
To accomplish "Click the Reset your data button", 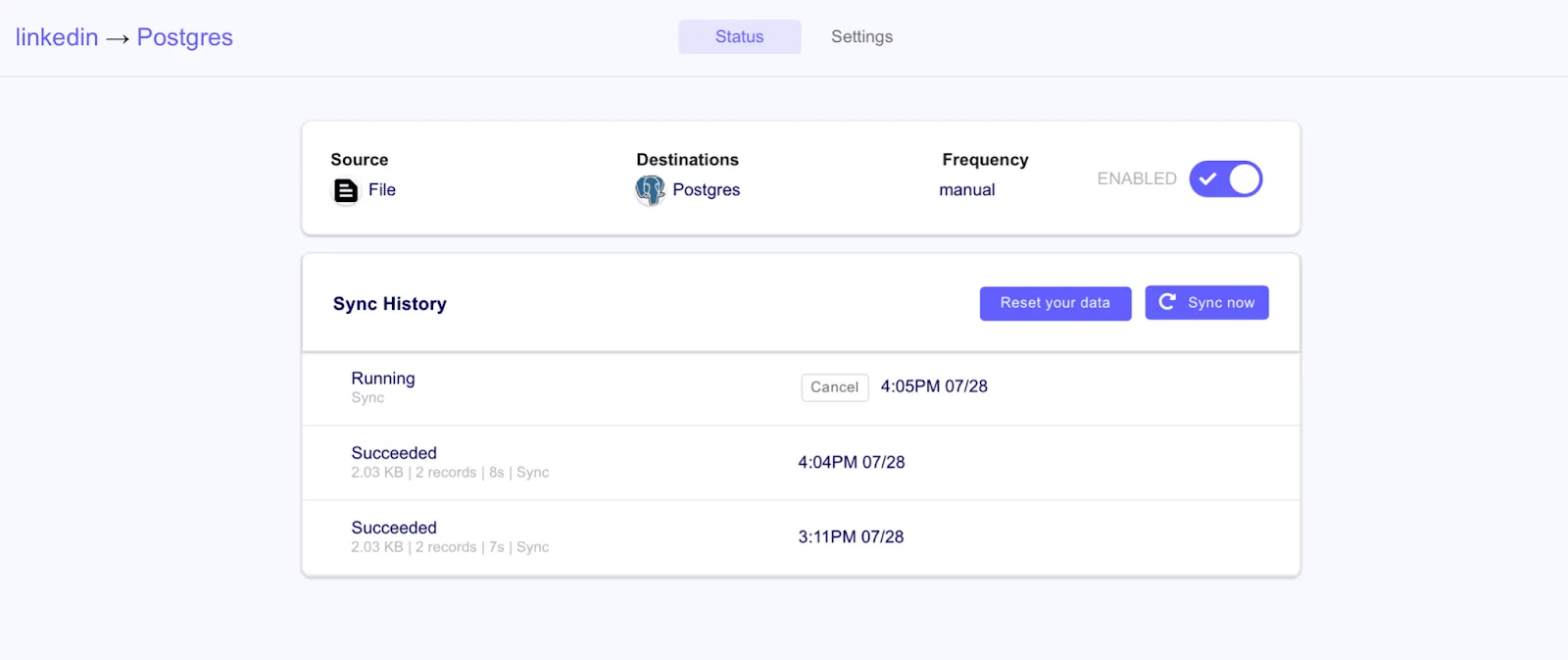I will pos(1055,303).
